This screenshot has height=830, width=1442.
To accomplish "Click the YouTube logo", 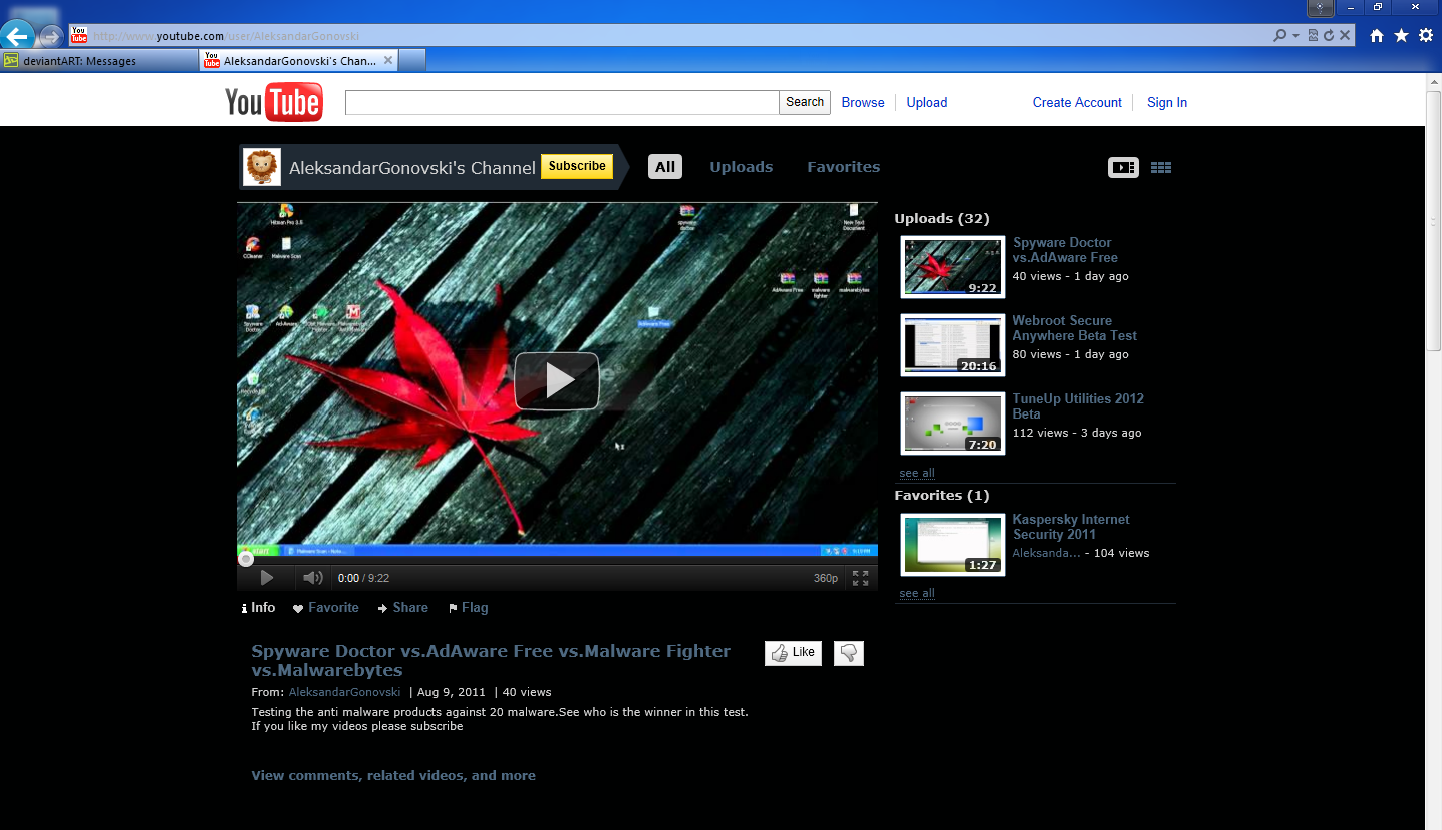I will click(273, 102).
